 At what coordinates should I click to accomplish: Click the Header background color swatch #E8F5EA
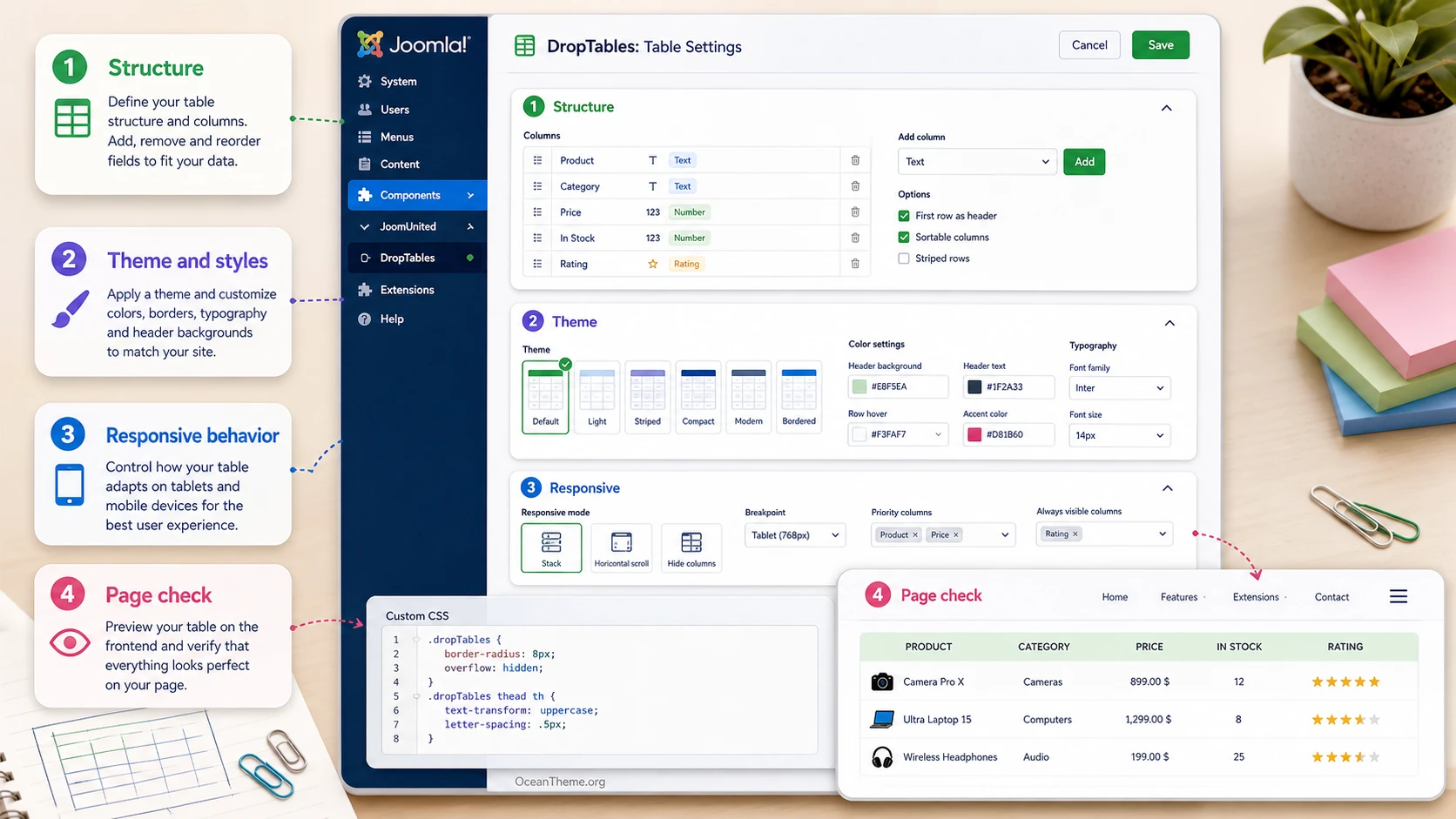[859, 387]
